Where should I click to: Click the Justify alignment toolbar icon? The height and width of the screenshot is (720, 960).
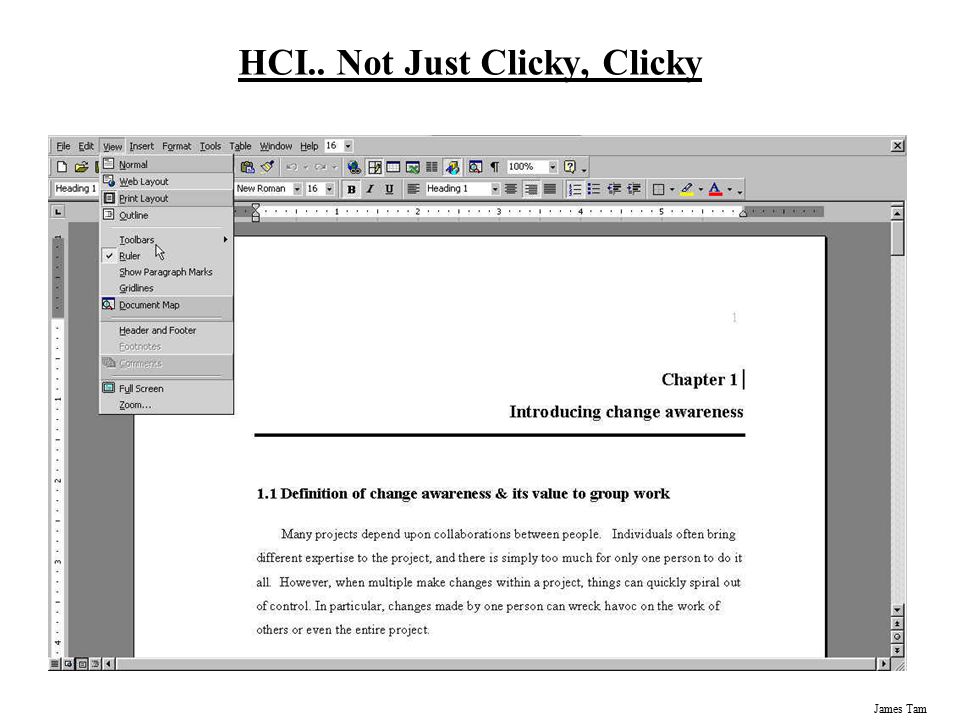pyautogui.click(x=550, y=189)
